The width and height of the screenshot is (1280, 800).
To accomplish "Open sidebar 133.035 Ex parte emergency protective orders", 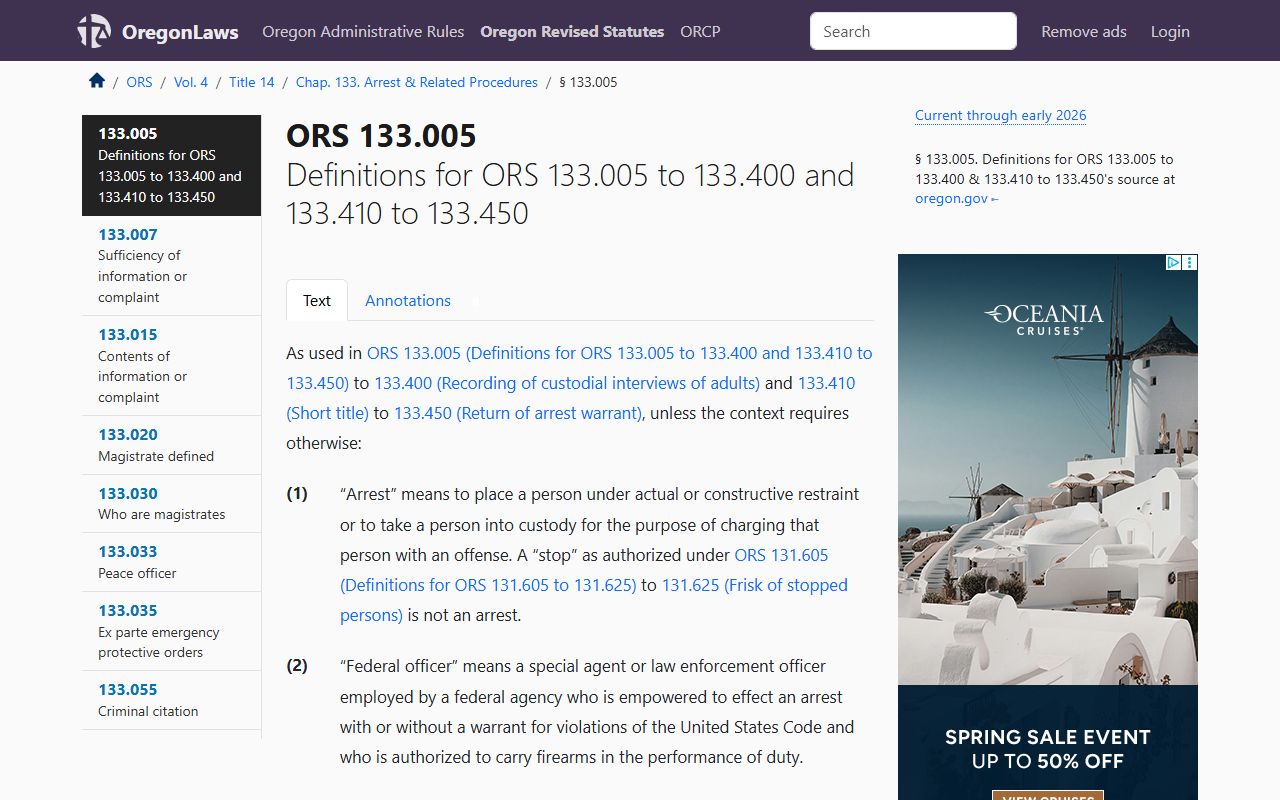I will click(x=171, y=631).
